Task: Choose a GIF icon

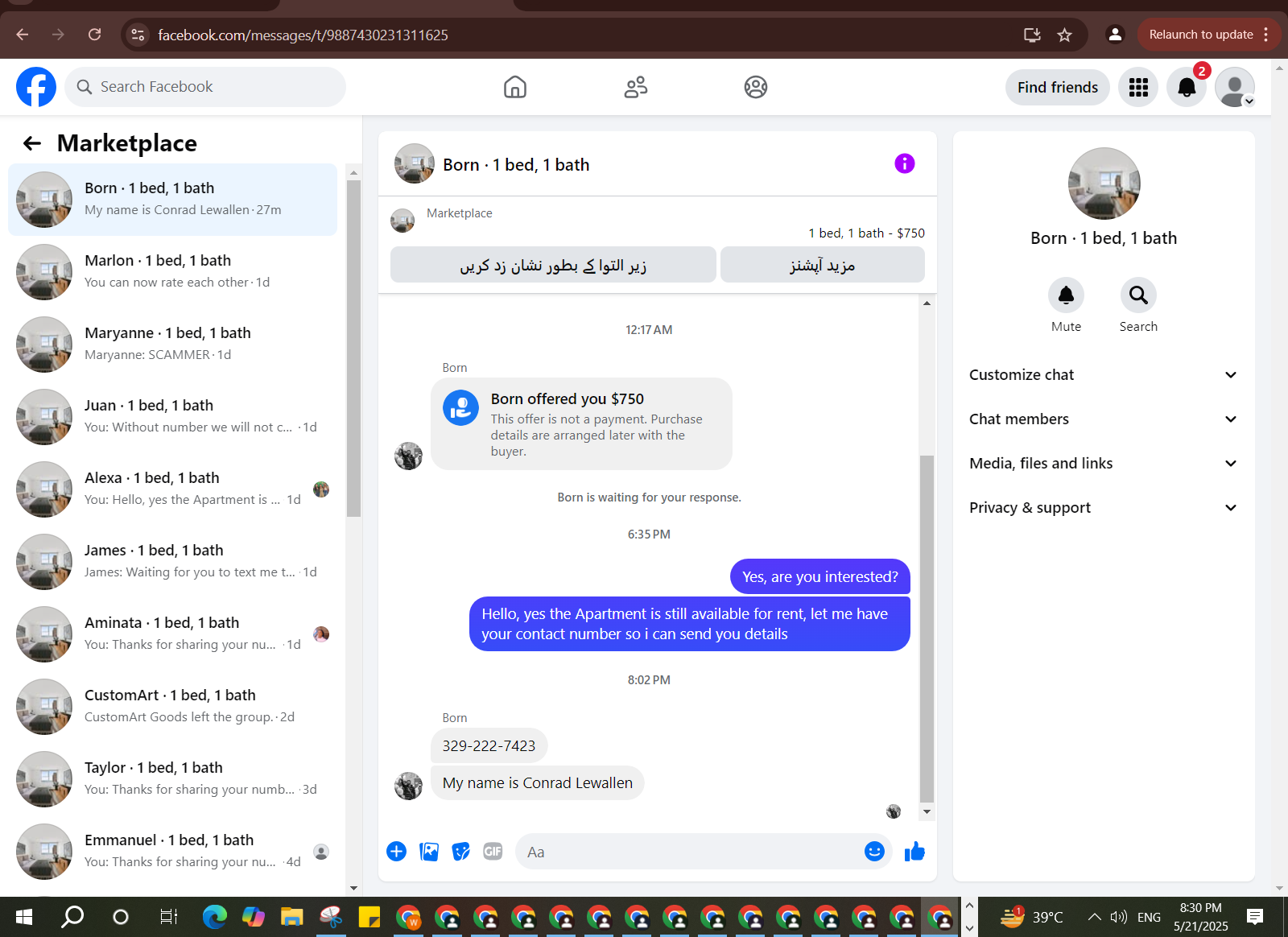Action: click(493, 851)
